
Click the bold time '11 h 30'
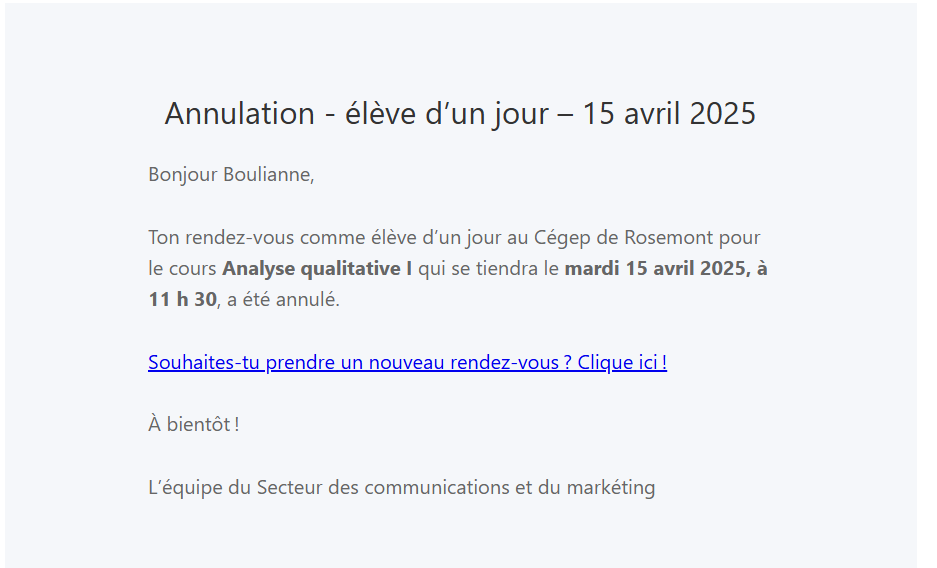[182, 300]
